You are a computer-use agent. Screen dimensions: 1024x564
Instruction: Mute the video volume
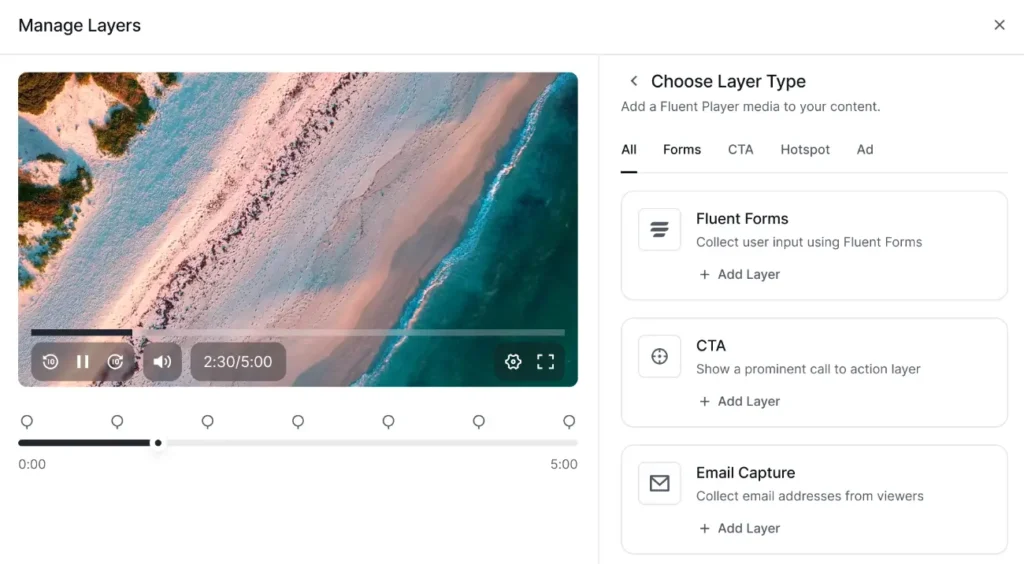162,362
